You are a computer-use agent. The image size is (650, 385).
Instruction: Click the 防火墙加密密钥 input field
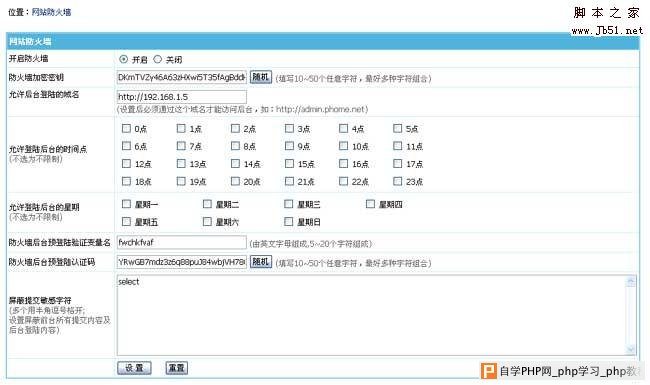click(x=182, y=77)
